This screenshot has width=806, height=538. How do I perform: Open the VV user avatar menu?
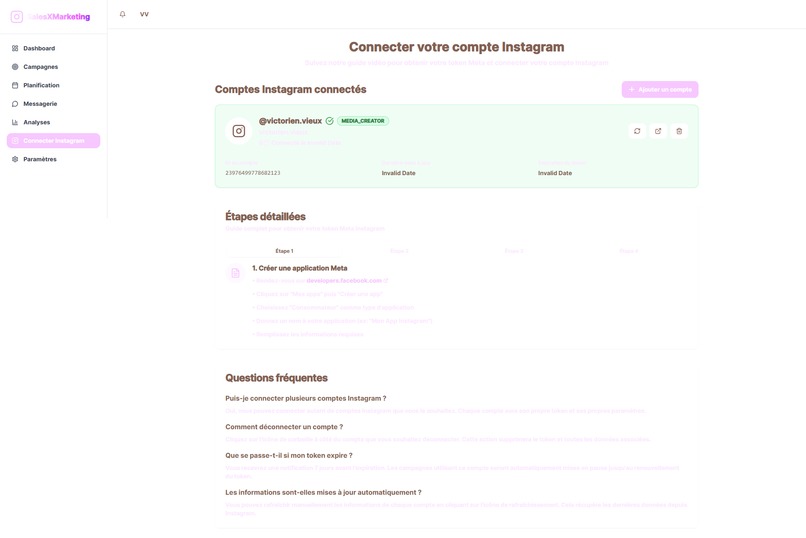tap(144, 14)
